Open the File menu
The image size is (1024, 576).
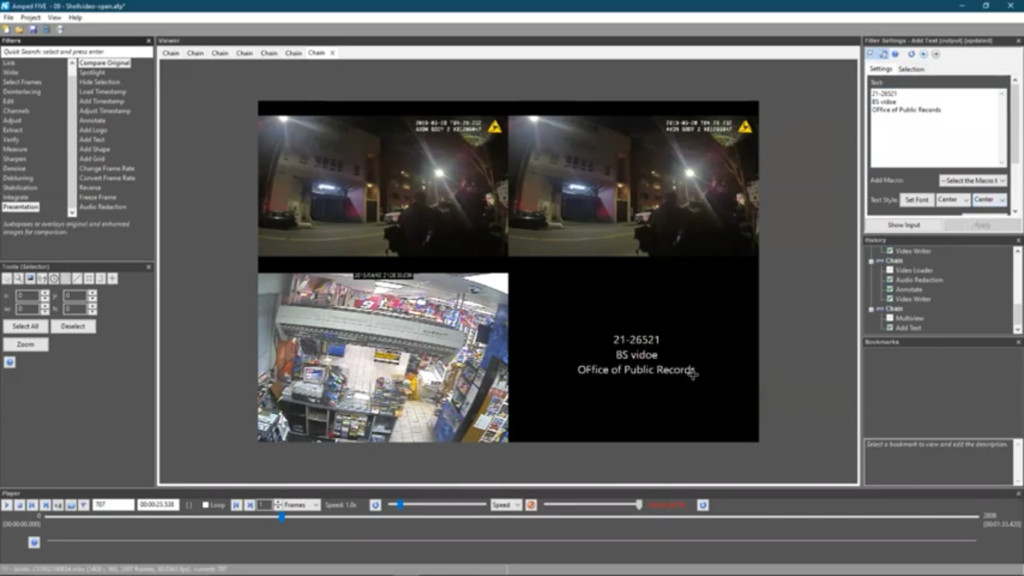8,18
